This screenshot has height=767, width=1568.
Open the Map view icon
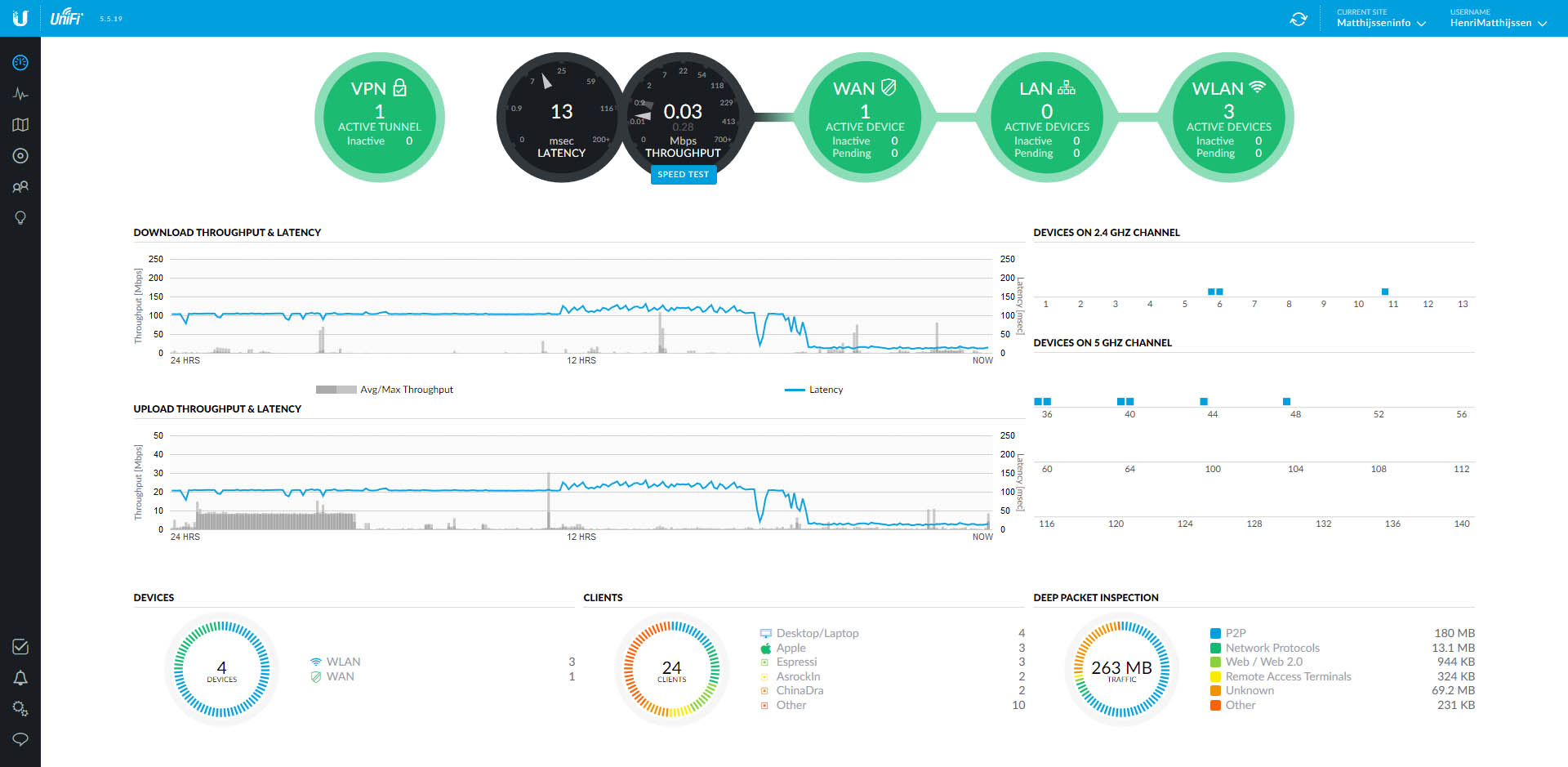[20, 125]
